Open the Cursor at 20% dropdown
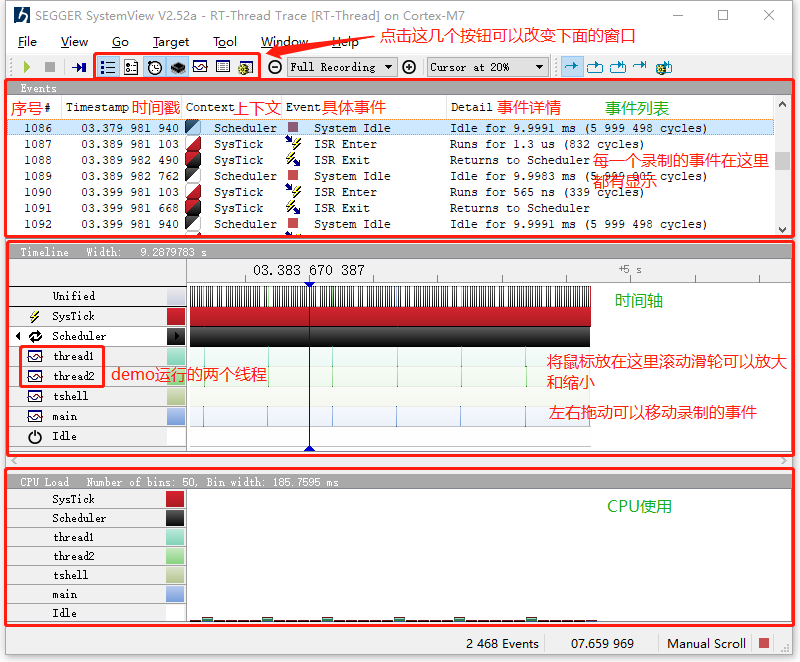This screenshot has width=800, height=662. tap(487, 67)
